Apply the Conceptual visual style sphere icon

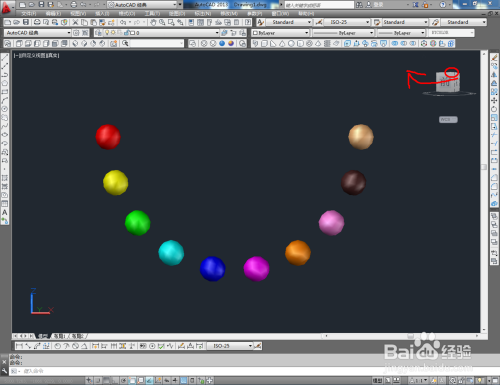tap(231, 44)
